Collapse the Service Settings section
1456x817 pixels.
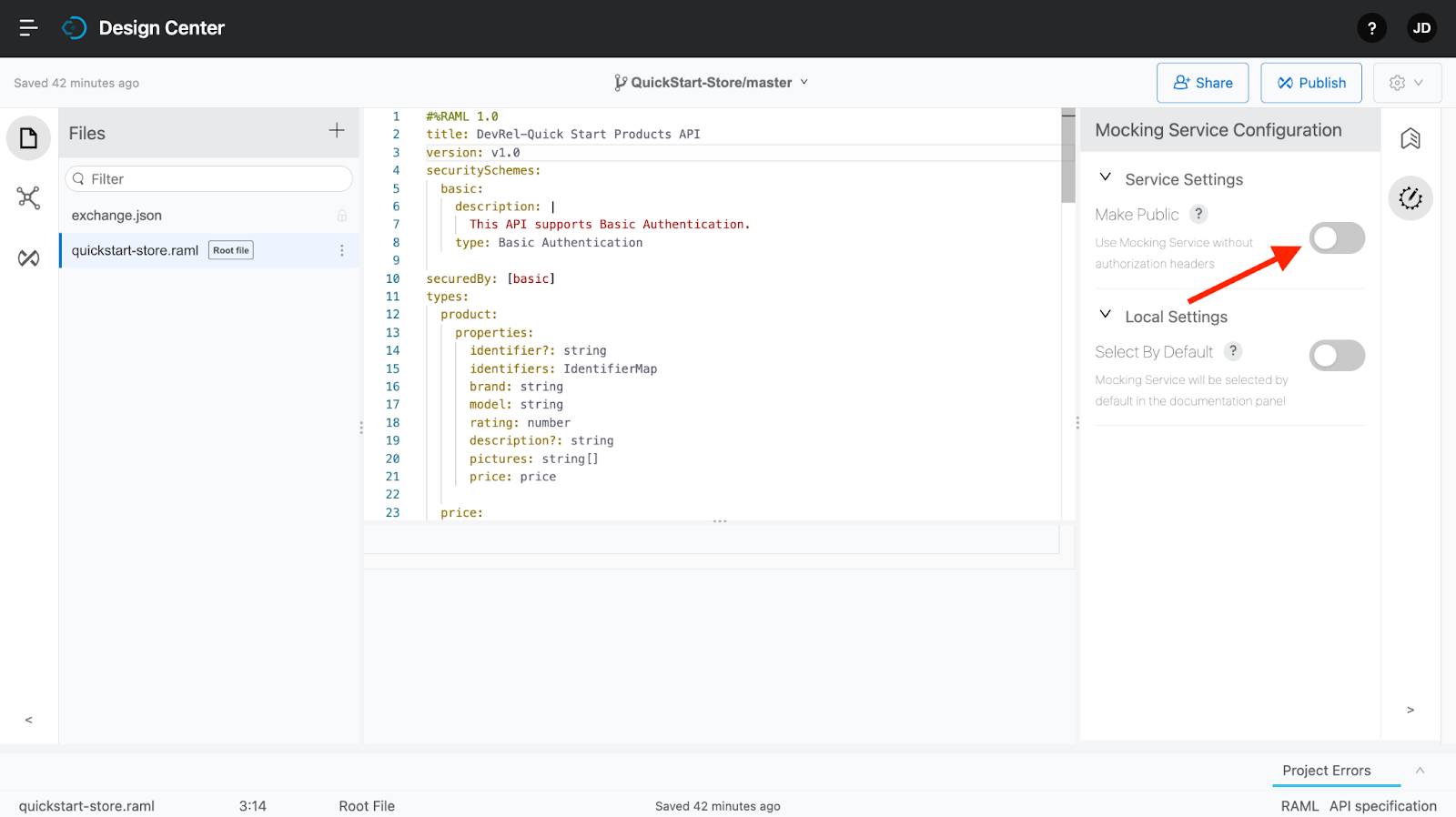pyautogui.click(x=1106, y=177)
